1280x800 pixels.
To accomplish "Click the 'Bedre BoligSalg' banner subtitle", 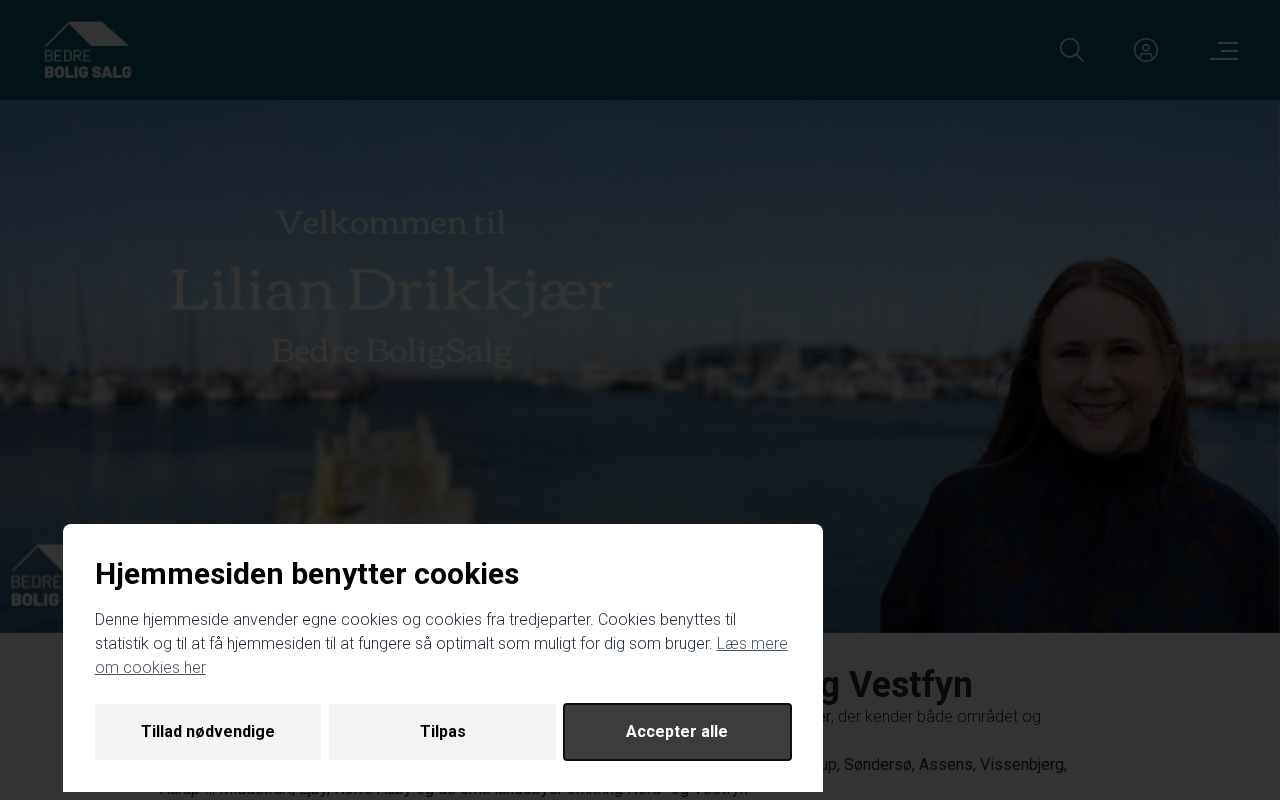I will tap(391, 351).
